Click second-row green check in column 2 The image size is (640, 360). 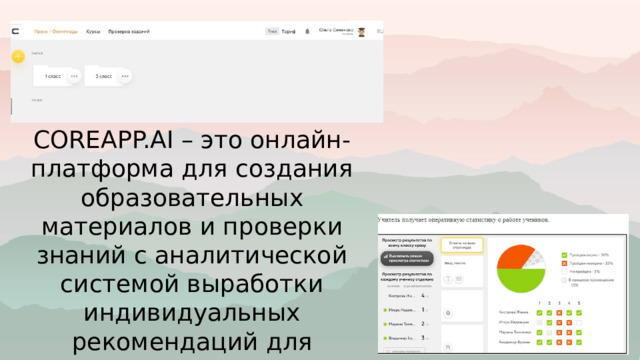[x=549, y=322]
